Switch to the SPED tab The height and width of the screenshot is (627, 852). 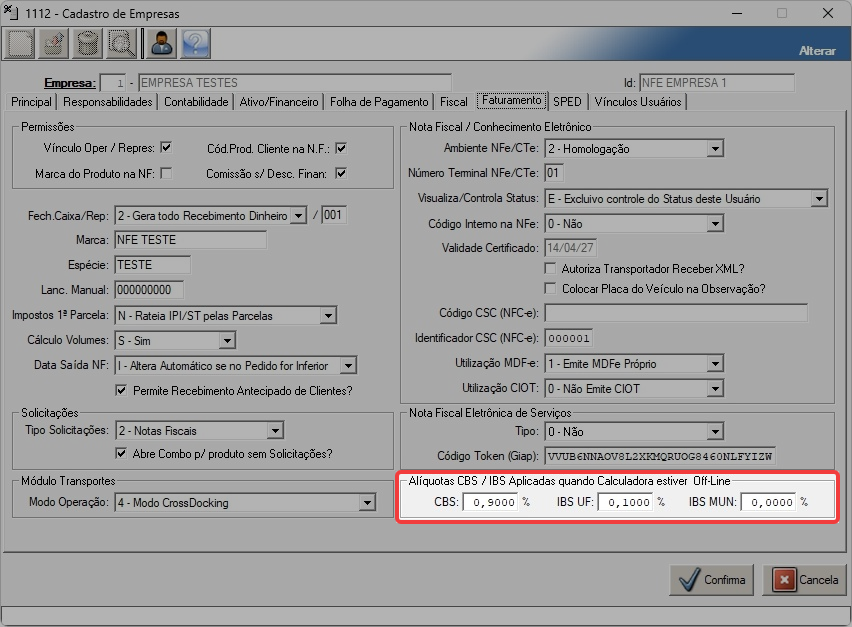coord(567,102)
